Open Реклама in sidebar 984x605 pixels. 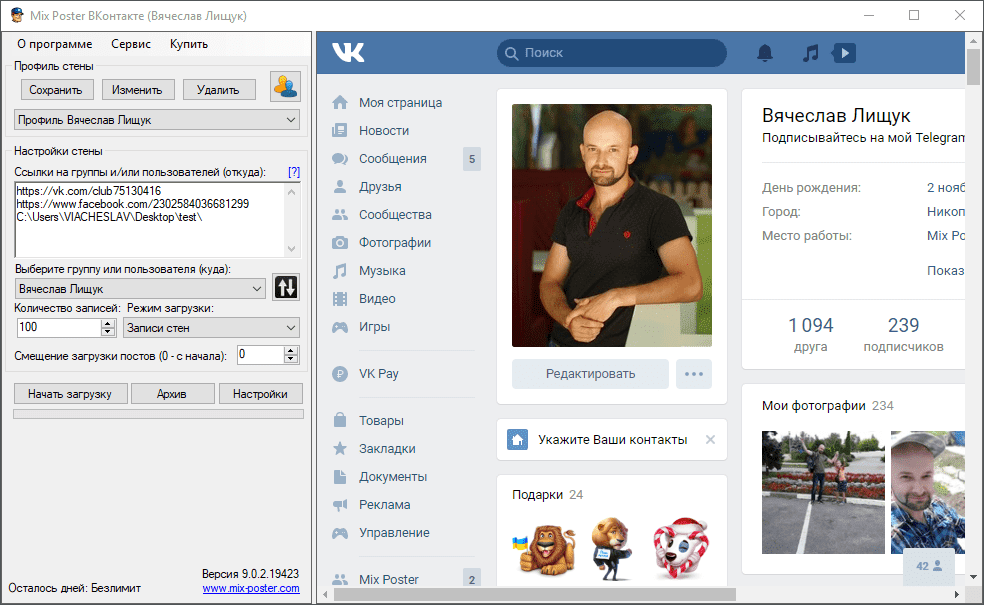click(x=384, y=505)
